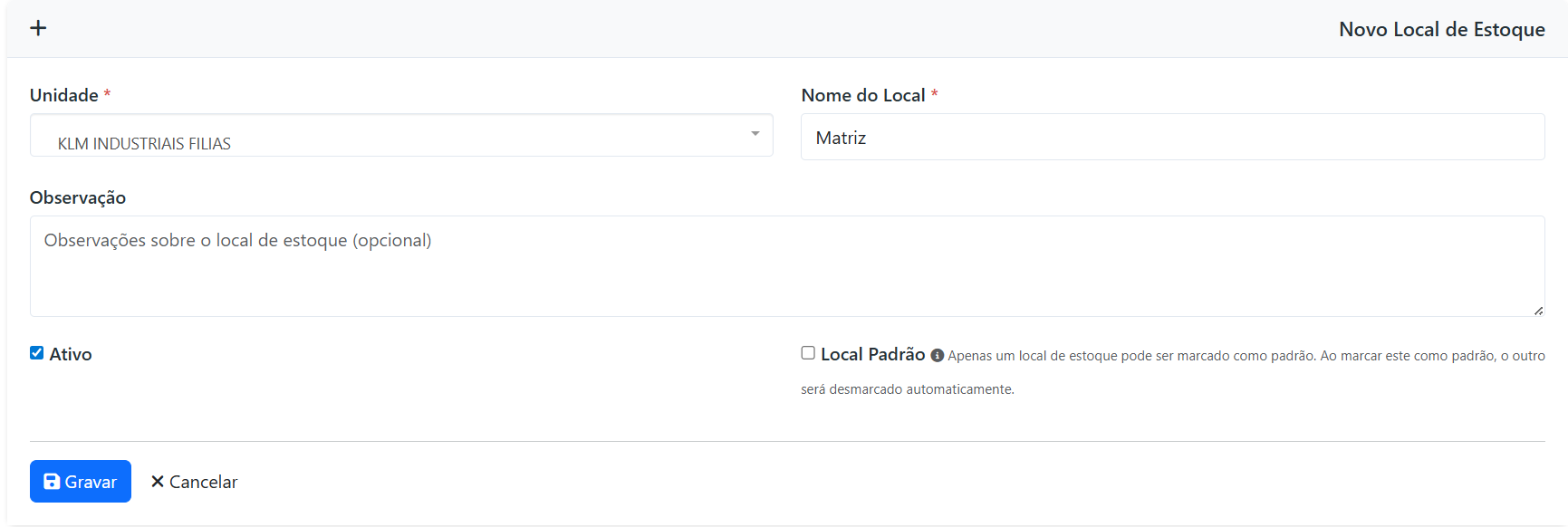Click the info icon beside Local Padrão
The width and height of the screenshot is (1568, 527).
click(937, 356)
